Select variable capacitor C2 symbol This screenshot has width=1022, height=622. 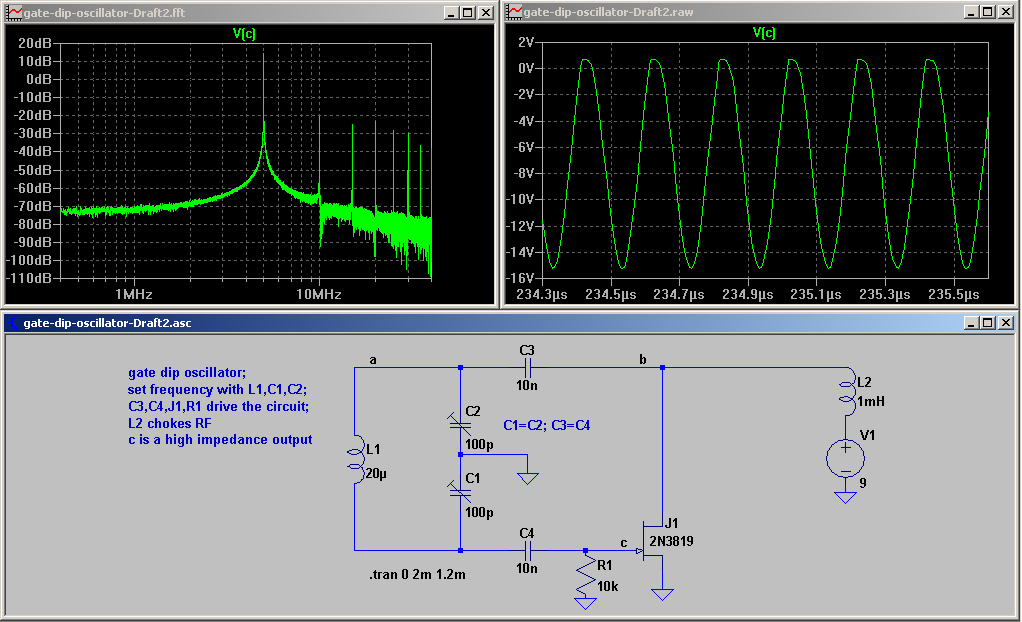coord(460,424)
